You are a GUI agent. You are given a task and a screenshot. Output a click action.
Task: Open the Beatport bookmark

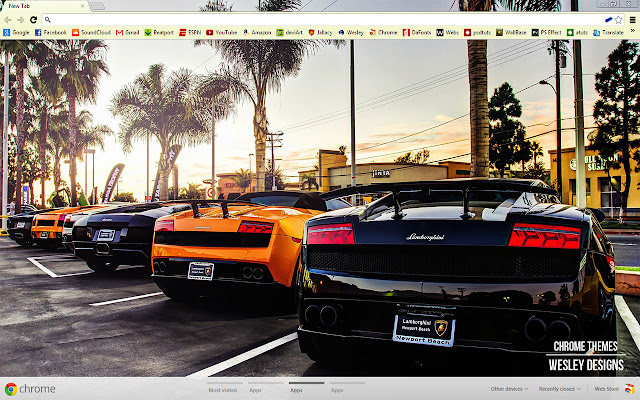[159, 32]
